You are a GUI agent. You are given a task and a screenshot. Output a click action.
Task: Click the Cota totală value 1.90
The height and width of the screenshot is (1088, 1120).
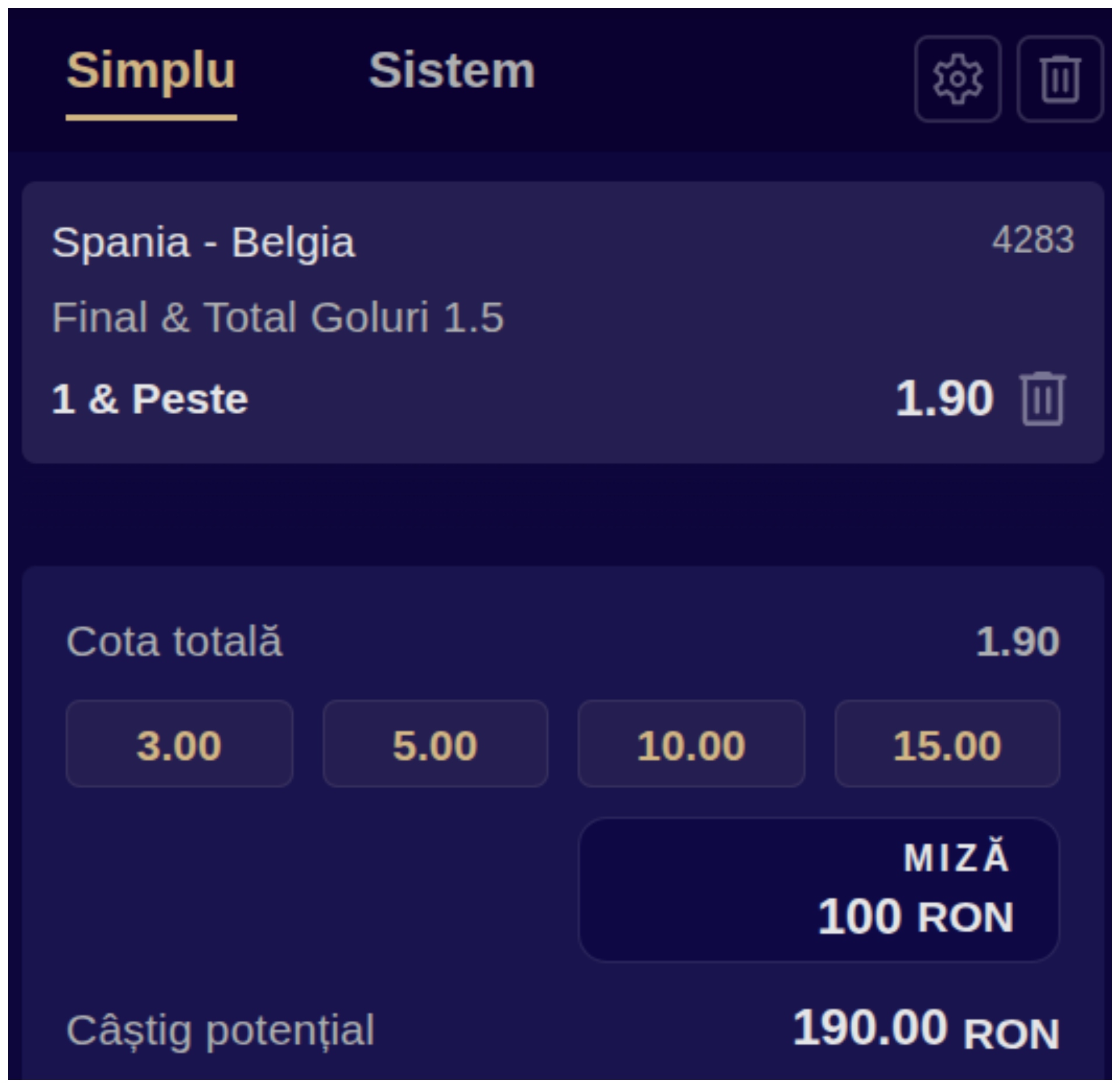1018,642
